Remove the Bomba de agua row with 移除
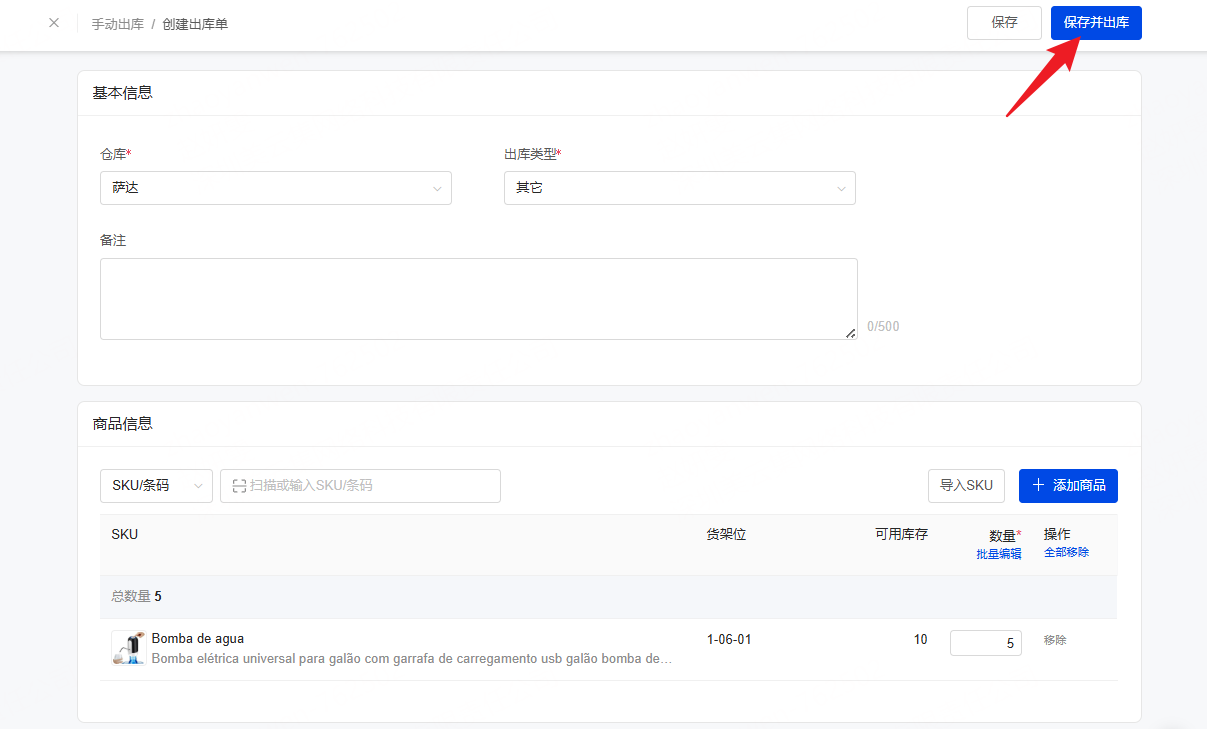Viewport: 1207px width, 729px height. [x=1055, y=640]
